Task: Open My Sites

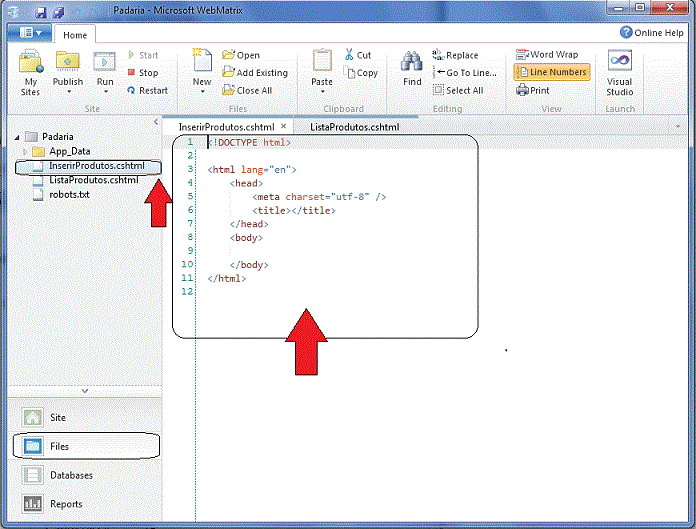Action: [x=30, y=73]
